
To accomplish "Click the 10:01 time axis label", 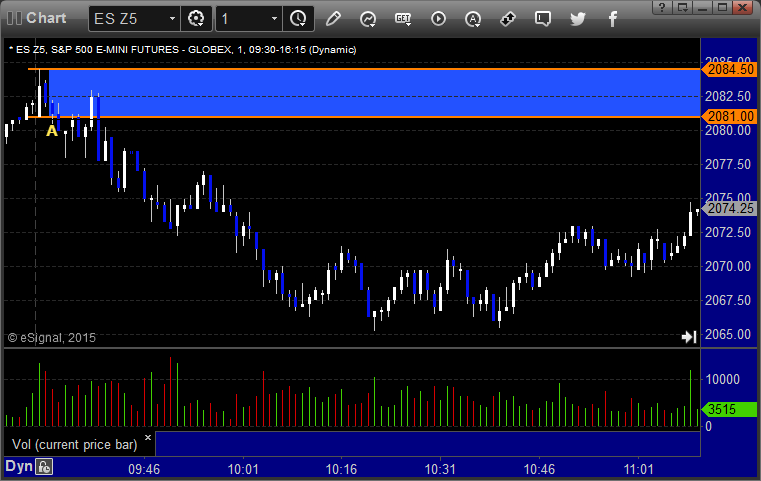I will (243, 469).
